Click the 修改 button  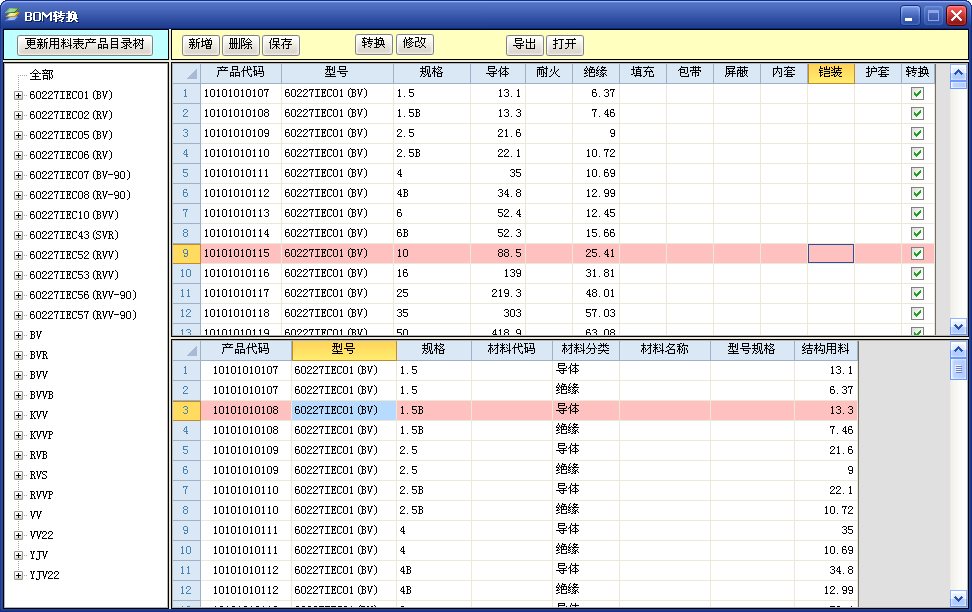click(415, 43)
